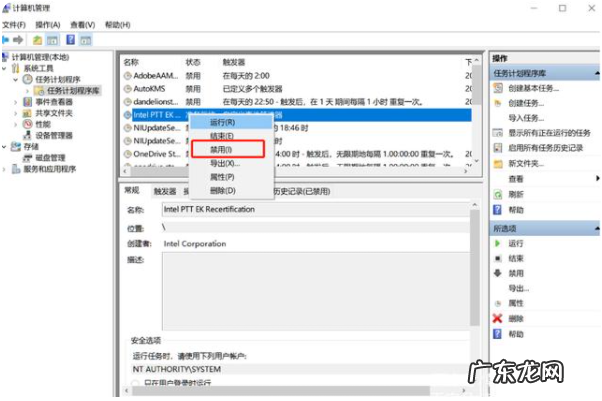Click 导入任务 in actions pane
The height and width of the screenshot is (401, 602).
[526, 118]
